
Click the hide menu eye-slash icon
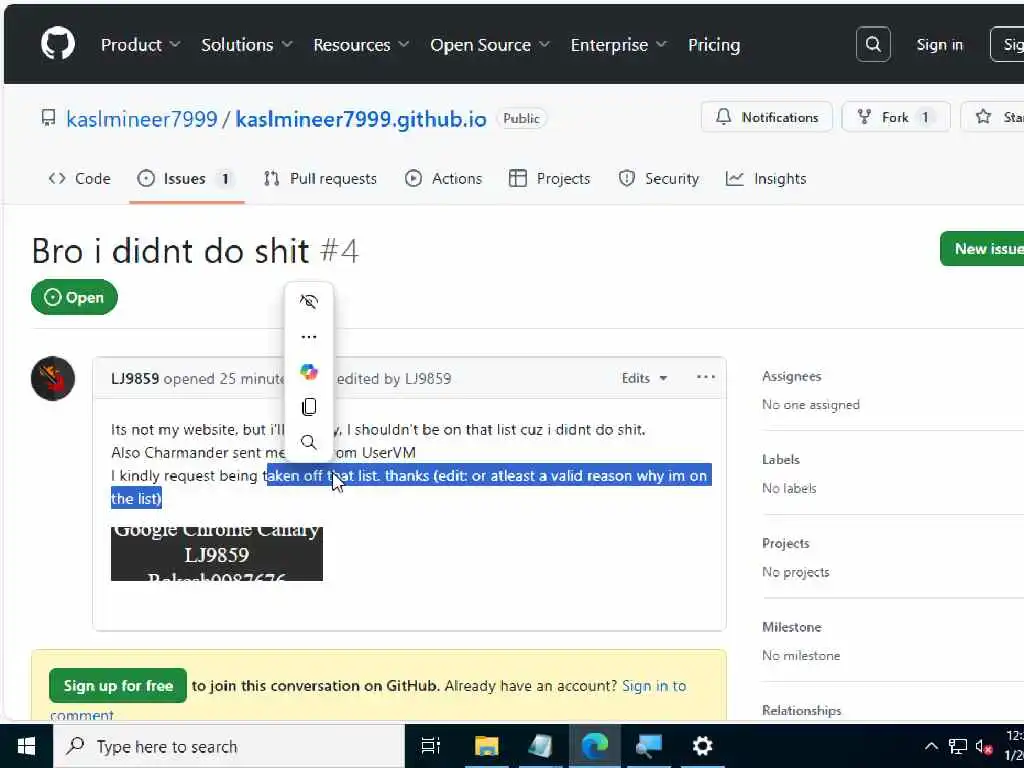309,302
